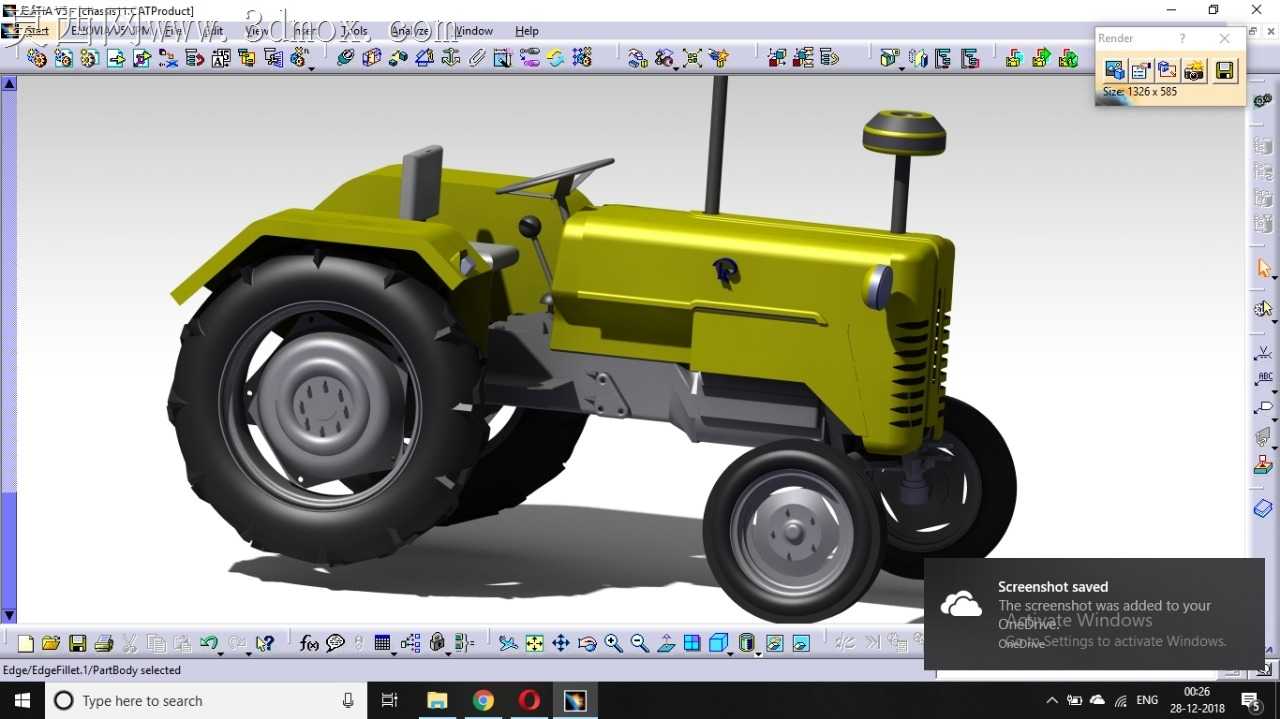
Task: Click the Windows Start button
Action: point(22,700)
